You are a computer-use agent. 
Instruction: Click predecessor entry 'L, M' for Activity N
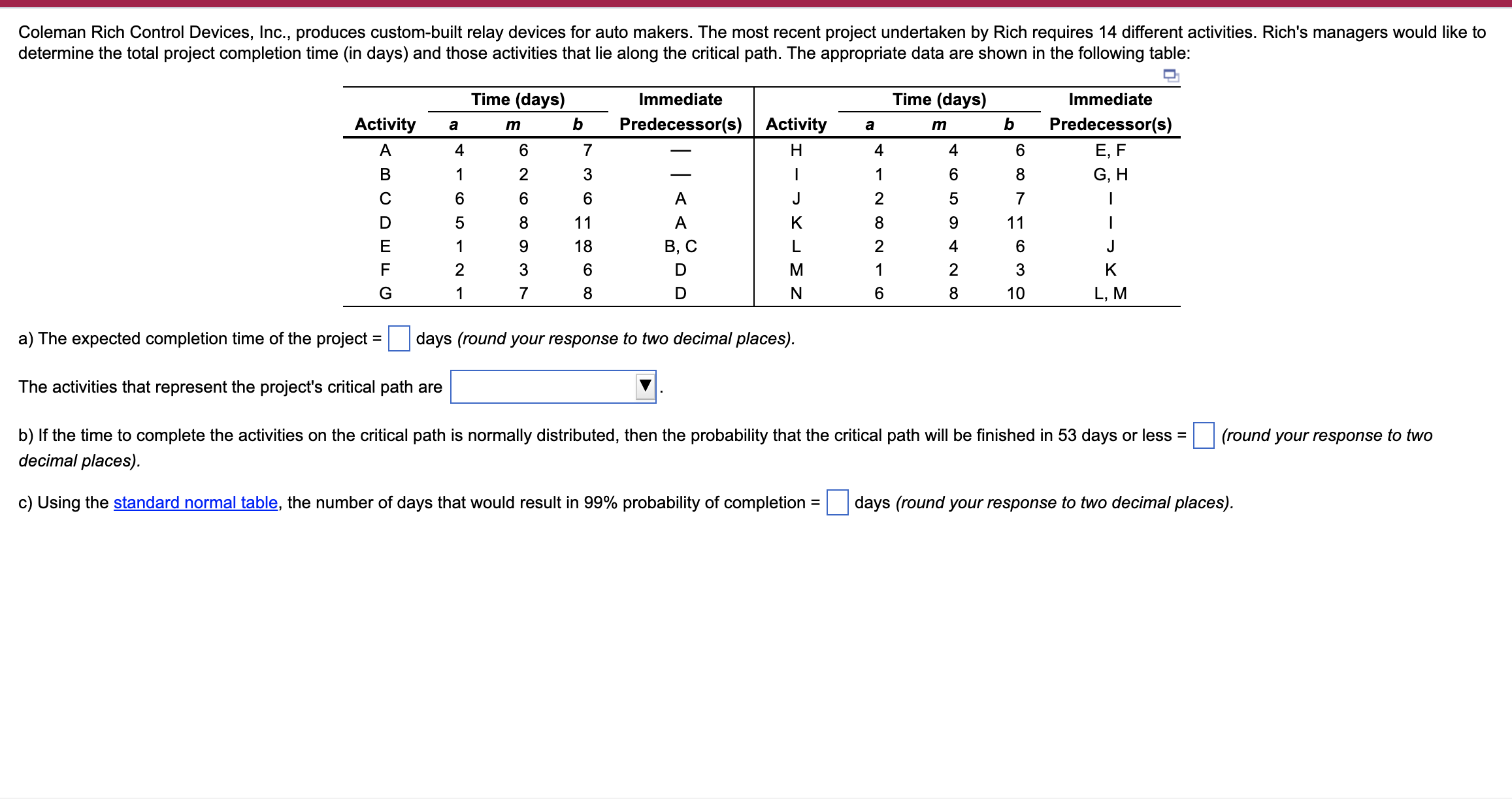tap(1111, 293)
